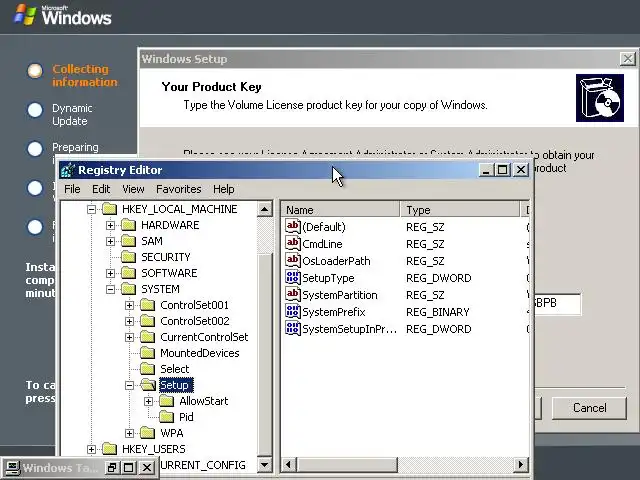
Task: Click the HKEY_USERS folder icon
Action: 109,449
